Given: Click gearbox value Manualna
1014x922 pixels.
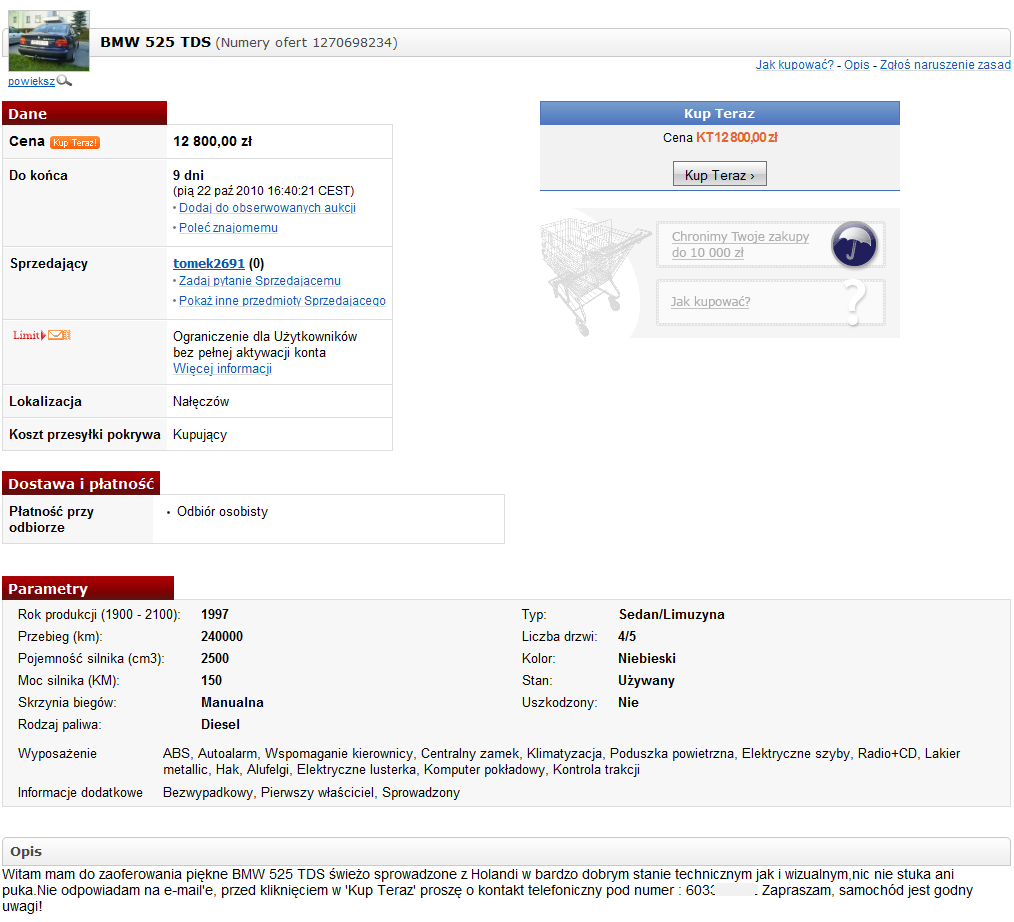Looking at the screenshot, I should [x=232, y=702].
